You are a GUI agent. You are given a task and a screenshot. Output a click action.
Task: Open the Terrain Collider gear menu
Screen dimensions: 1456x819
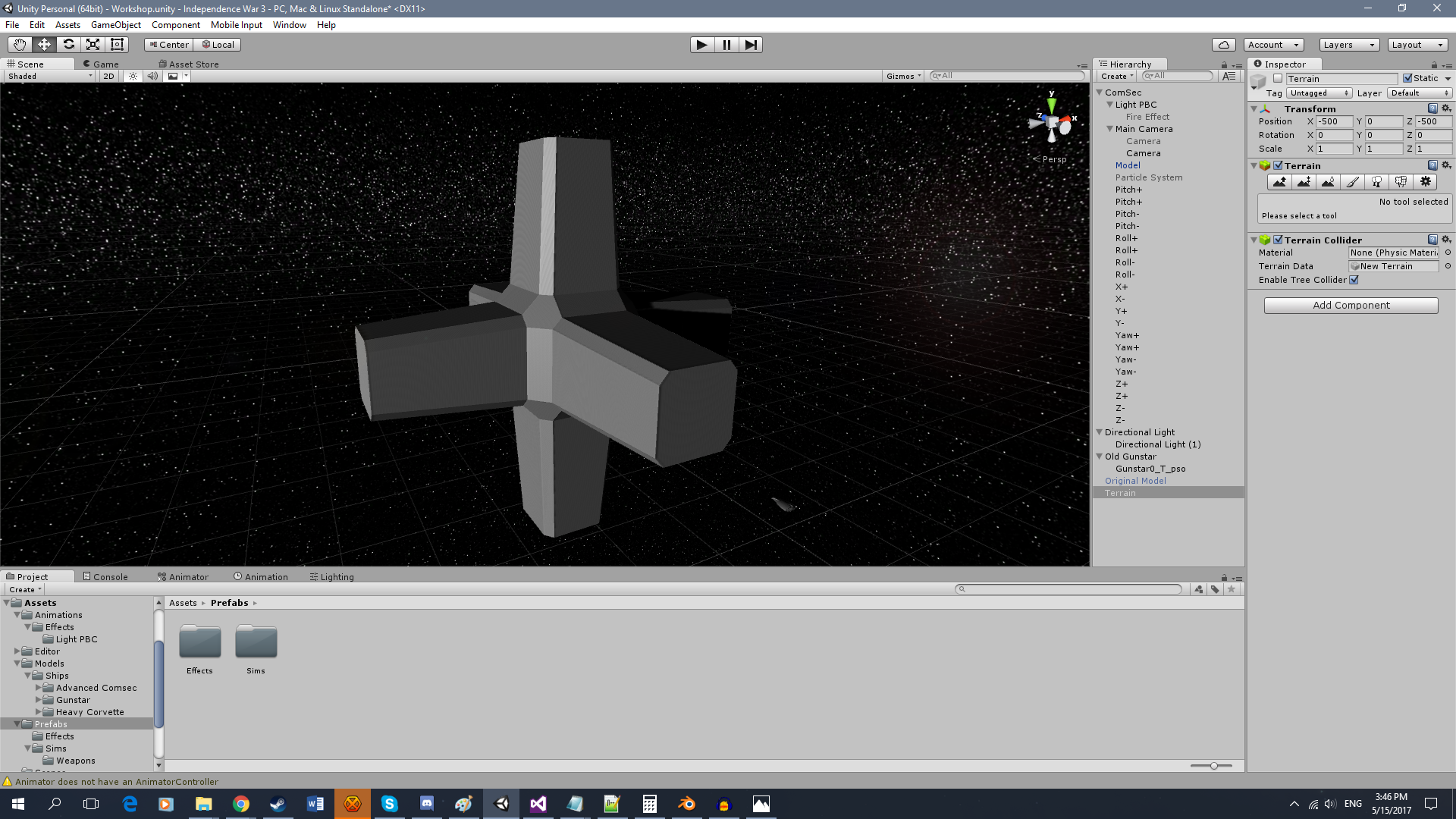(x=1446, y=240)
